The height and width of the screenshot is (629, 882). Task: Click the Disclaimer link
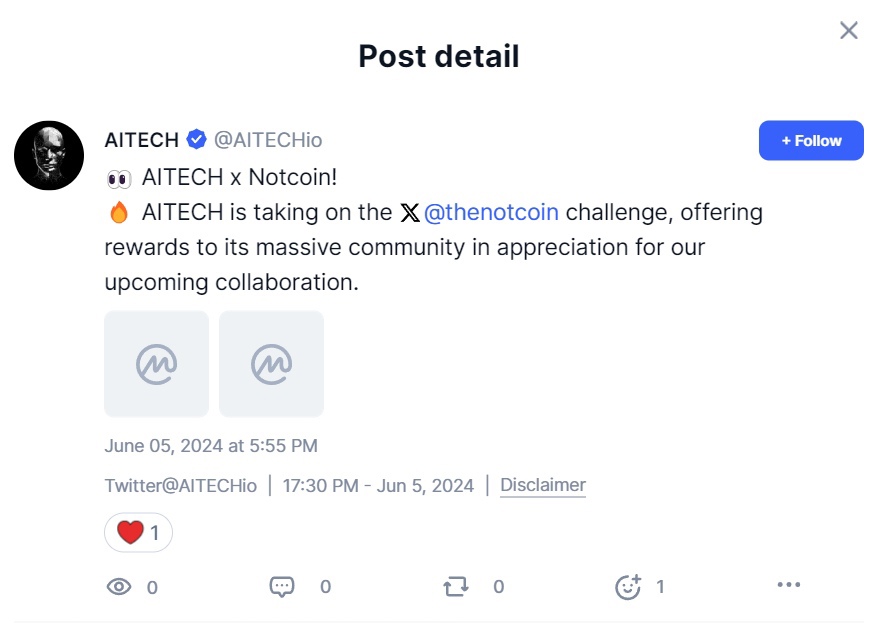coord(543,485)
